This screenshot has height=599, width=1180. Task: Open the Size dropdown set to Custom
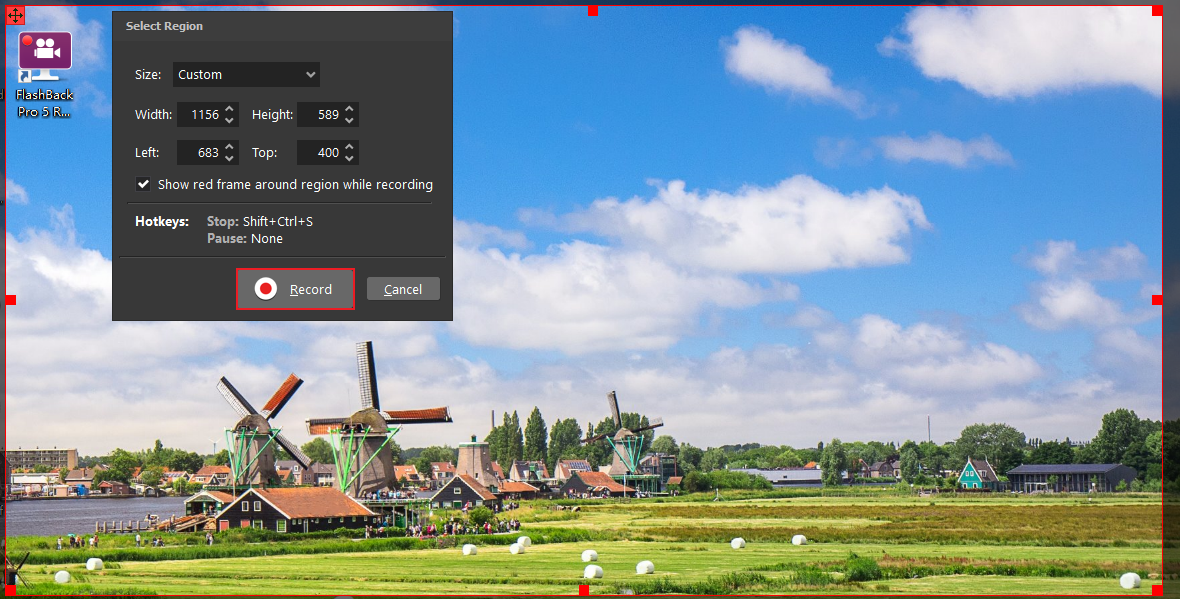click(x=246, y=74)
